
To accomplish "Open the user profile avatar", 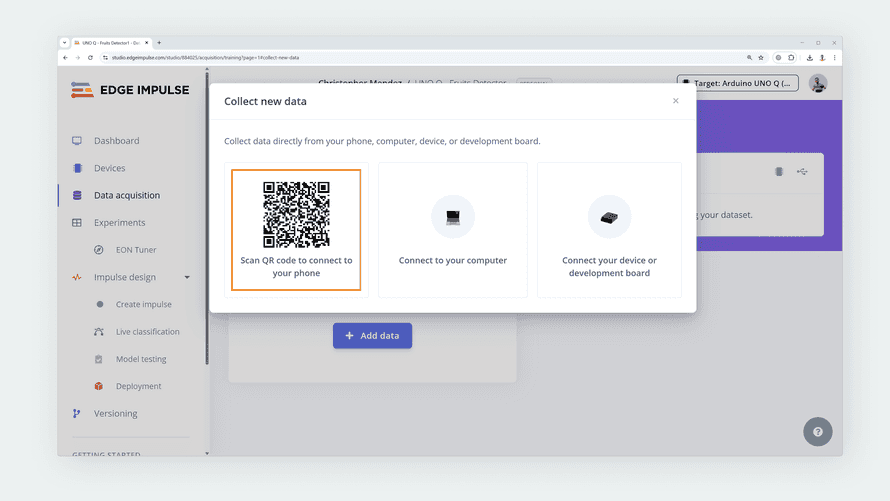I will [x=818, y=83].
